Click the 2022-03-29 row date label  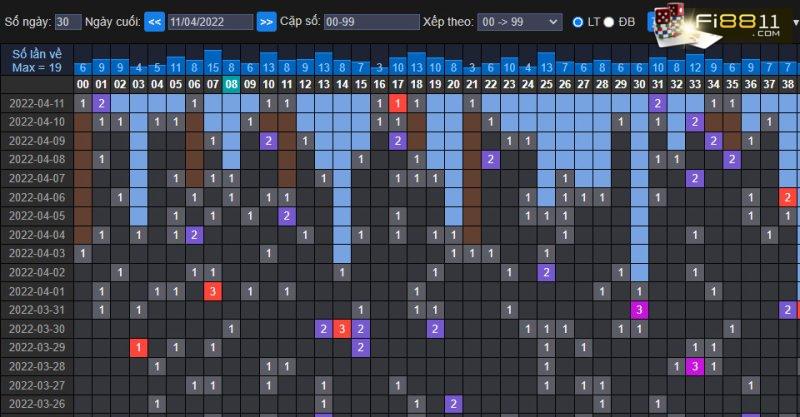(37, 347)
